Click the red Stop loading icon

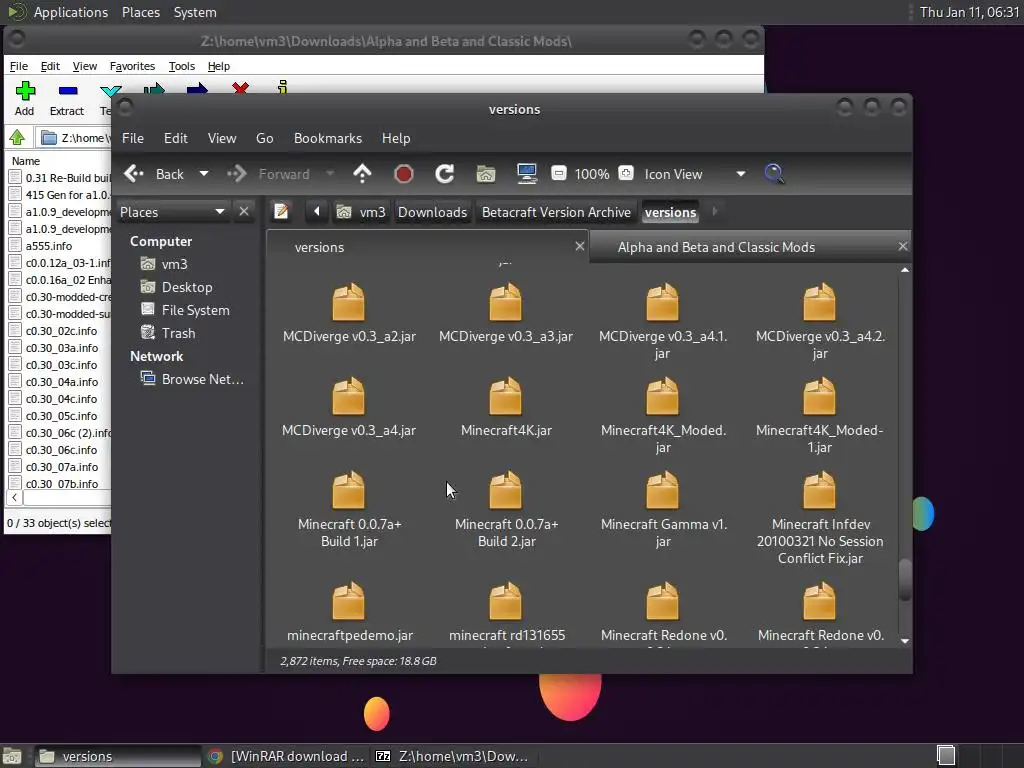404,174
